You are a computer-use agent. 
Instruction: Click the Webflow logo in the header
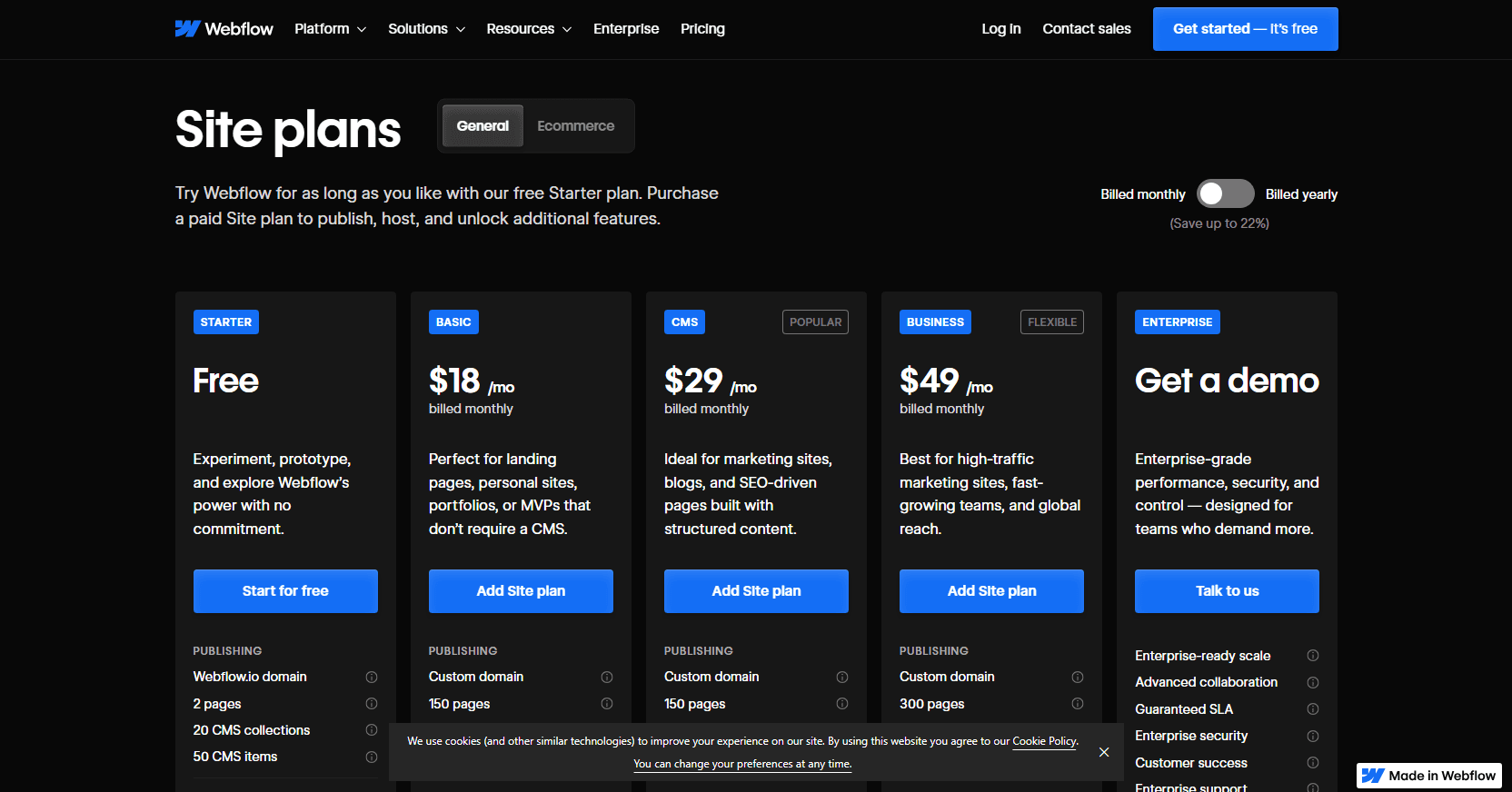(224, 29)
